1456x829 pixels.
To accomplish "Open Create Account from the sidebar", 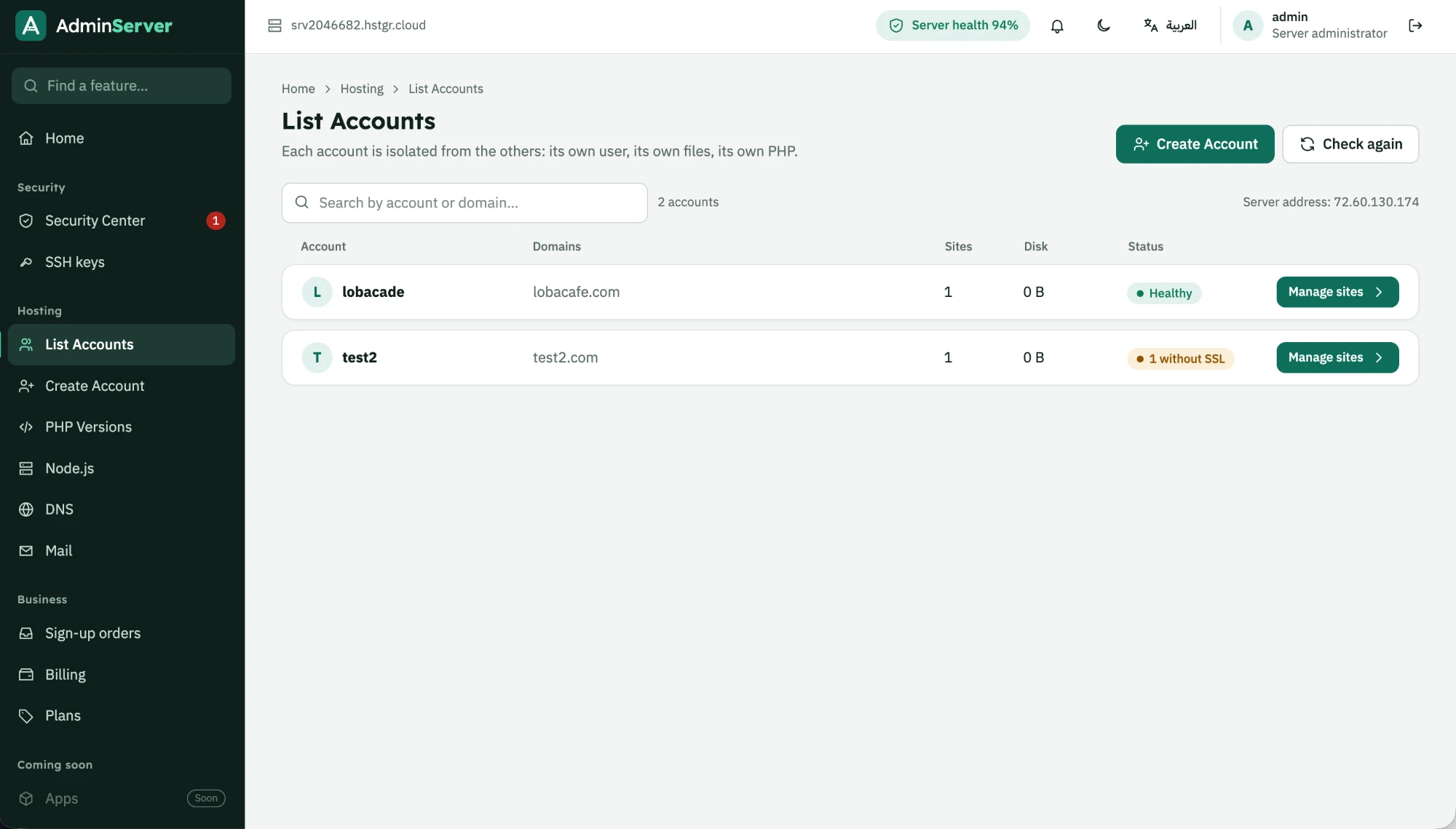I will click(x=122, y=386).
